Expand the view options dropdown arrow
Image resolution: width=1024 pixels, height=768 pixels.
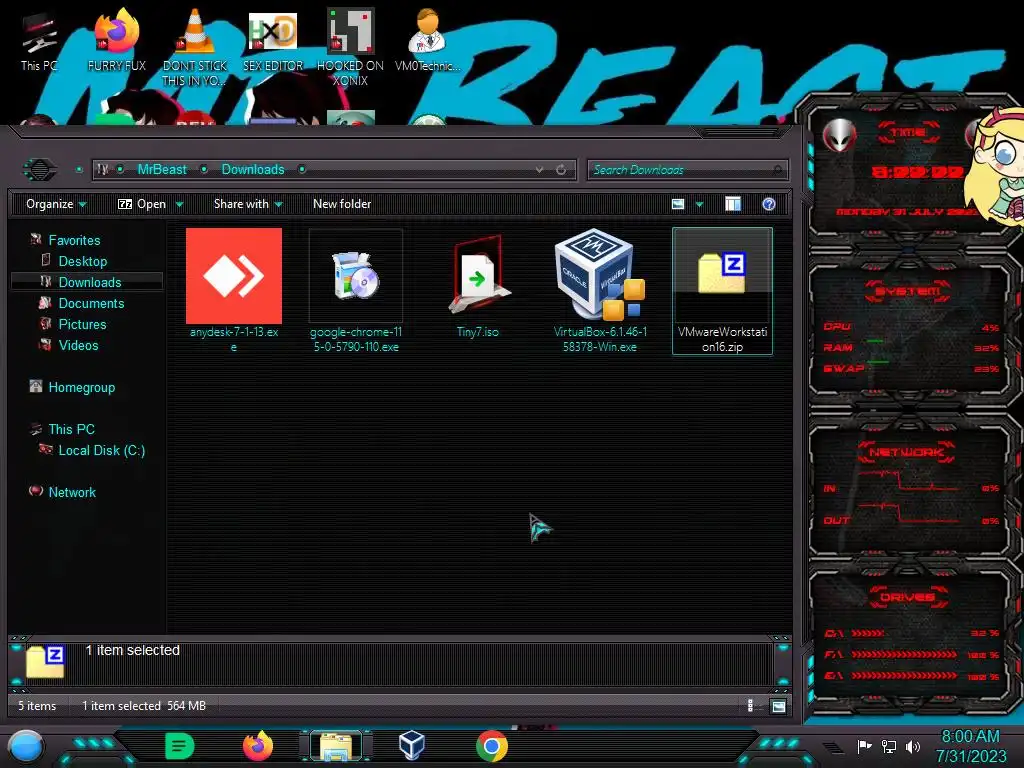coord(699,204)
